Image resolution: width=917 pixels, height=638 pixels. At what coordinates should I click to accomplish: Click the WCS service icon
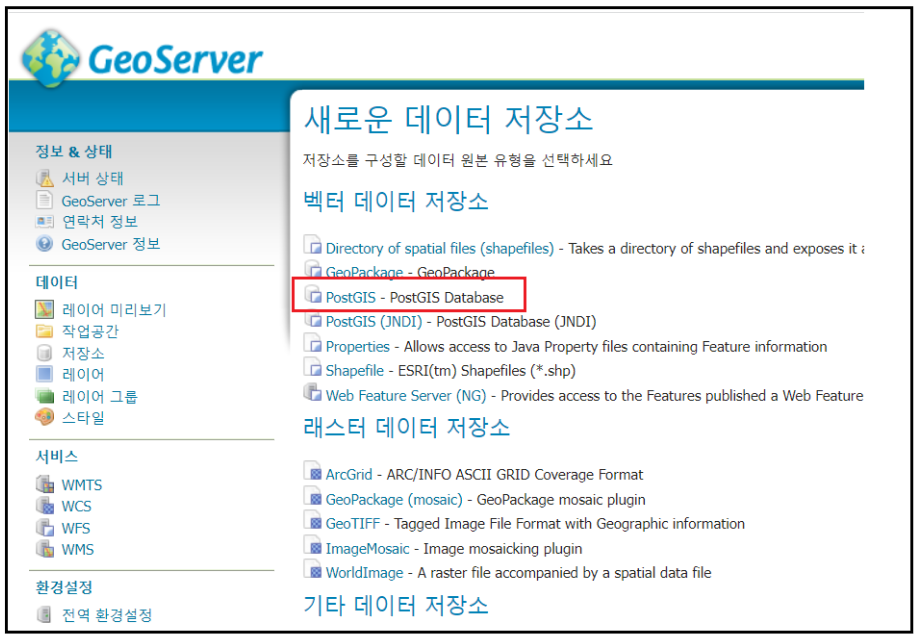[44, 506]
